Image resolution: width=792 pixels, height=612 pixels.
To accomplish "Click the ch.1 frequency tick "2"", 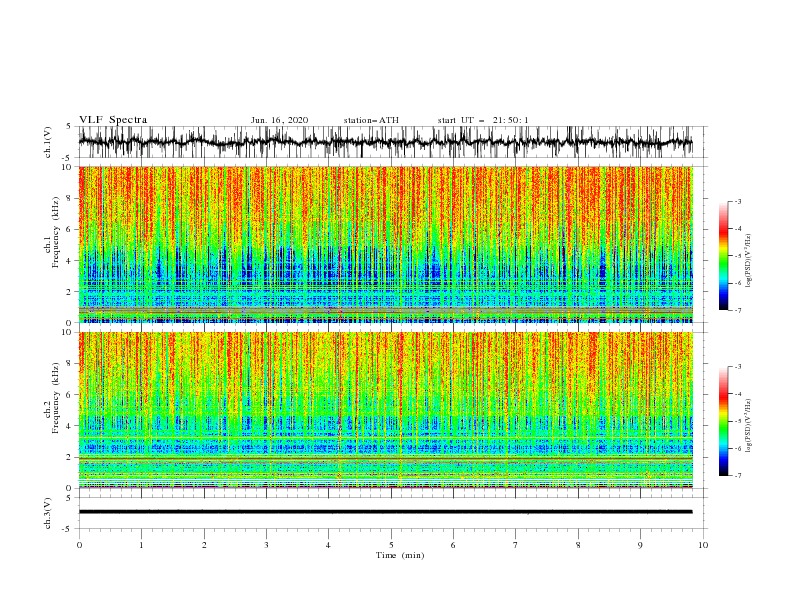I will [x=70, y=291].
